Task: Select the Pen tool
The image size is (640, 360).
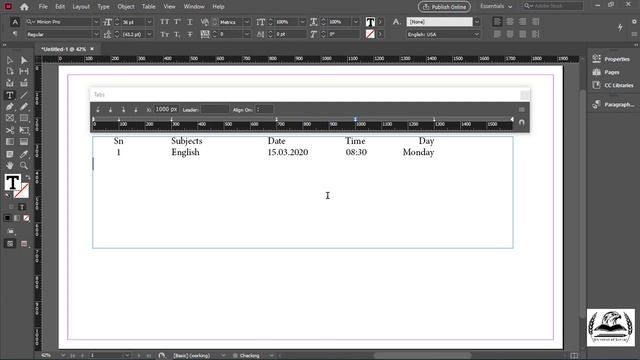Action: 10,107
